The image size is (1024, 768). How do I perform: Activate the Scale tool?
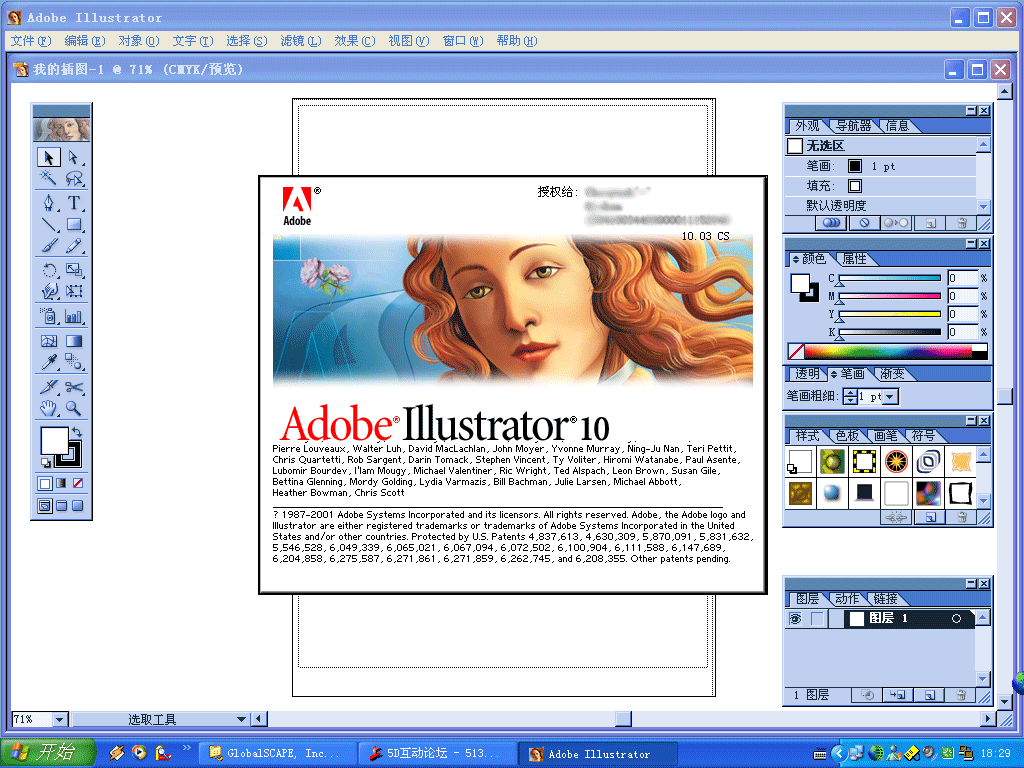coord(74,270)
